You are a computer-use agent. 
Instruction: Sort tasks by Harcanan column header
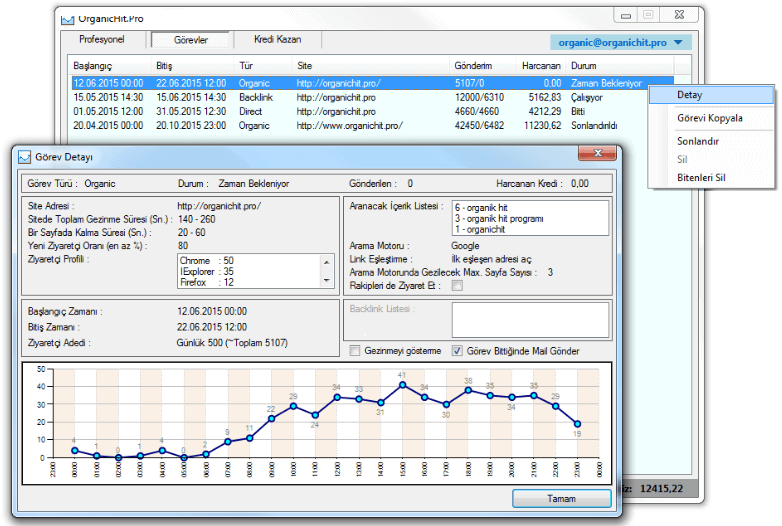(541, 66)
